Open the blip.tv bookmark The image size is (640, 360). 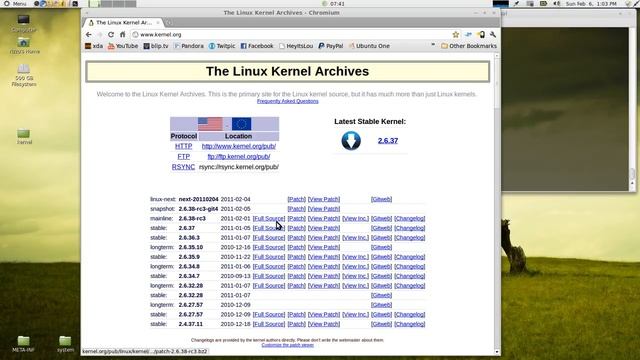pyautogui.click(x=156, y=46)
